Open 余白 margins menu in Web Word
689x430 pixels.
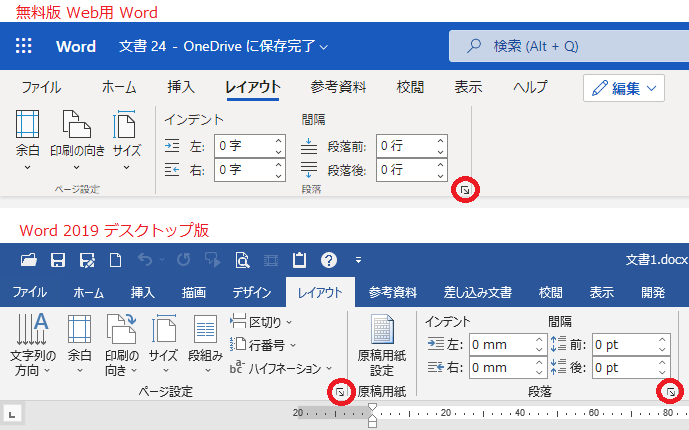[x=28, y=140]
